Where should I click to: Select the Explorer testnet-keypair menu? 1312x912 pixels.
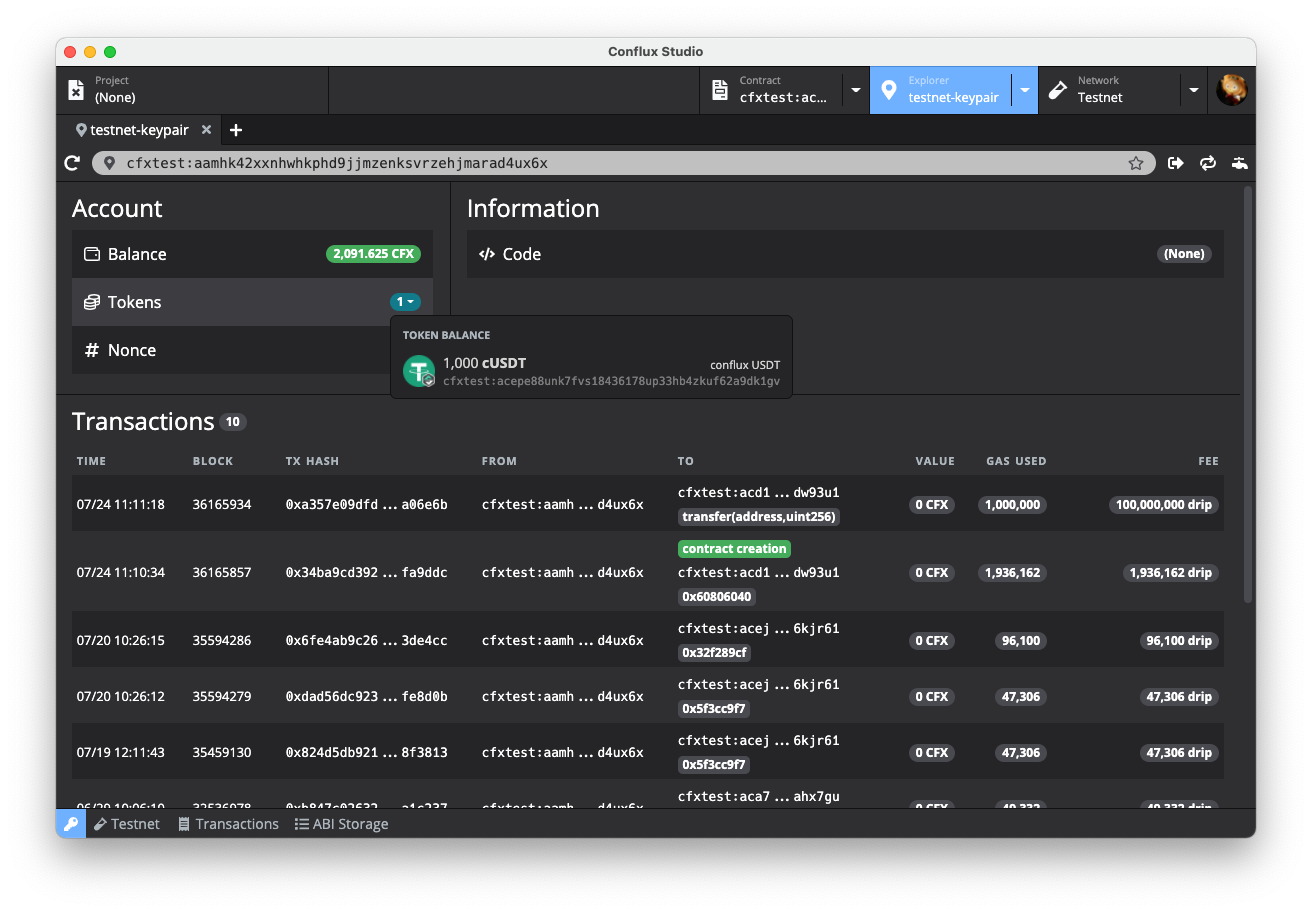tap(941, 90)
